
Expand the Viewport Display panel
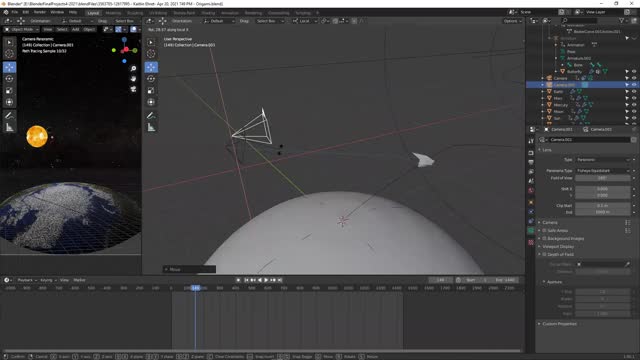tap(539, 247)
